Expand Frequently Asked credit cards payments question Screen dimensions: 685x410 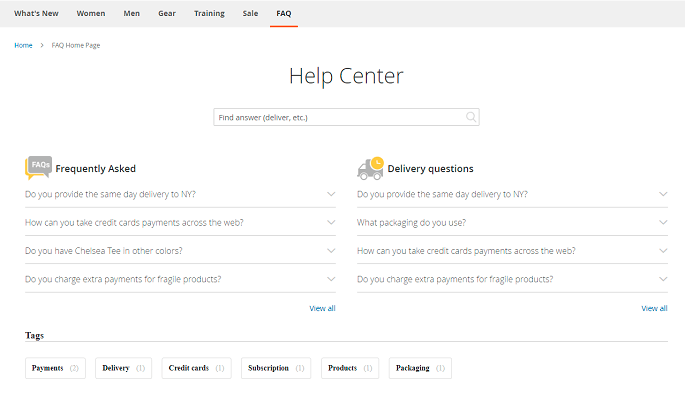(x=180, y=223)
